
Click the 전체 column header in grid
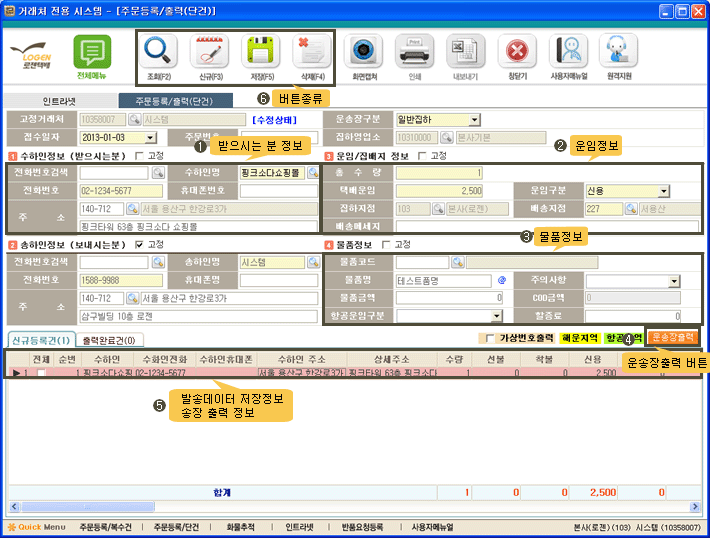tap(41, 359)
